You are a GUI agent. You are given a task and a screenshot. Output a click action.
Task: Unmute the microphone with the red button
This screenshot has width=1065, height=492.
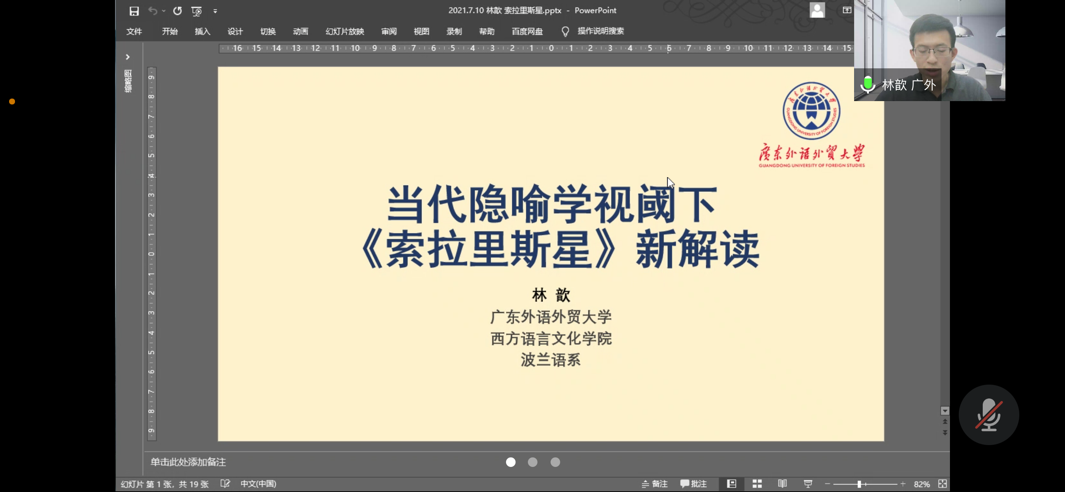pyautogui.click(x=988, y=414)
